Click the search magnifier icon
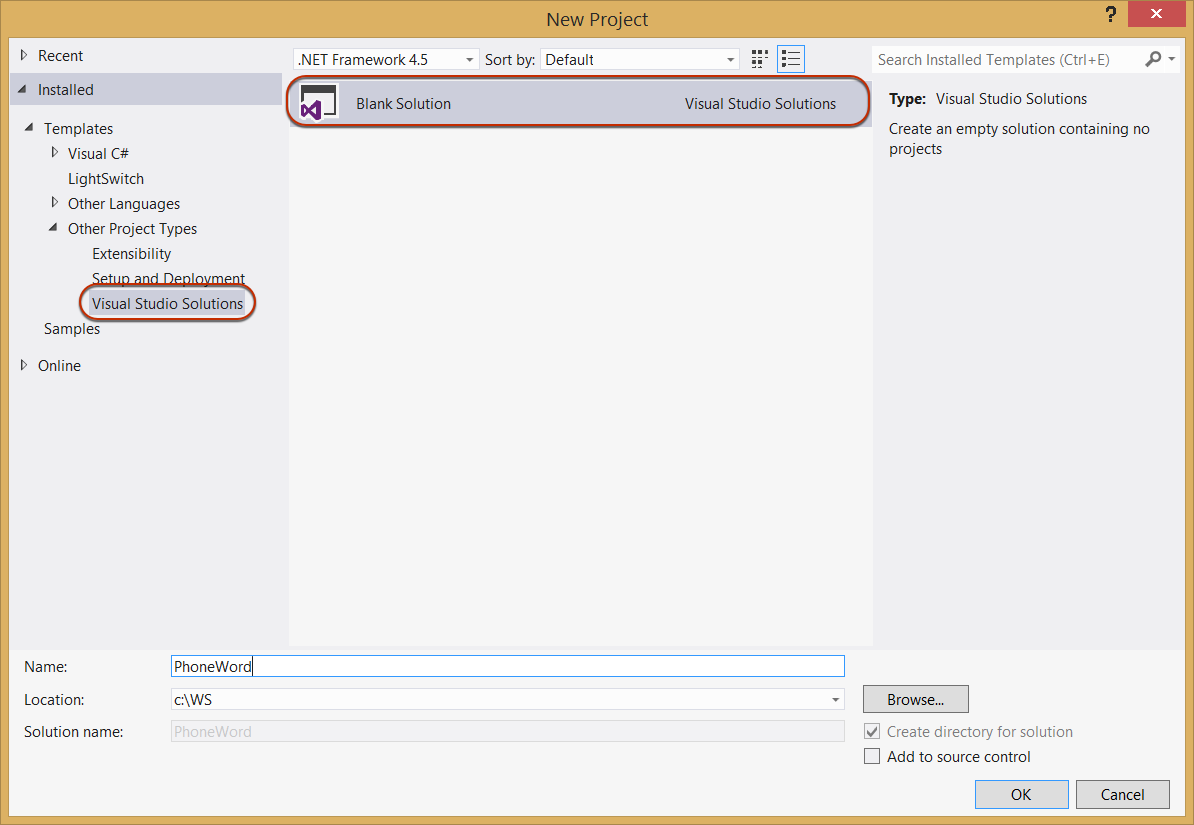The image size is (1194, 825). click(1154, 59)
